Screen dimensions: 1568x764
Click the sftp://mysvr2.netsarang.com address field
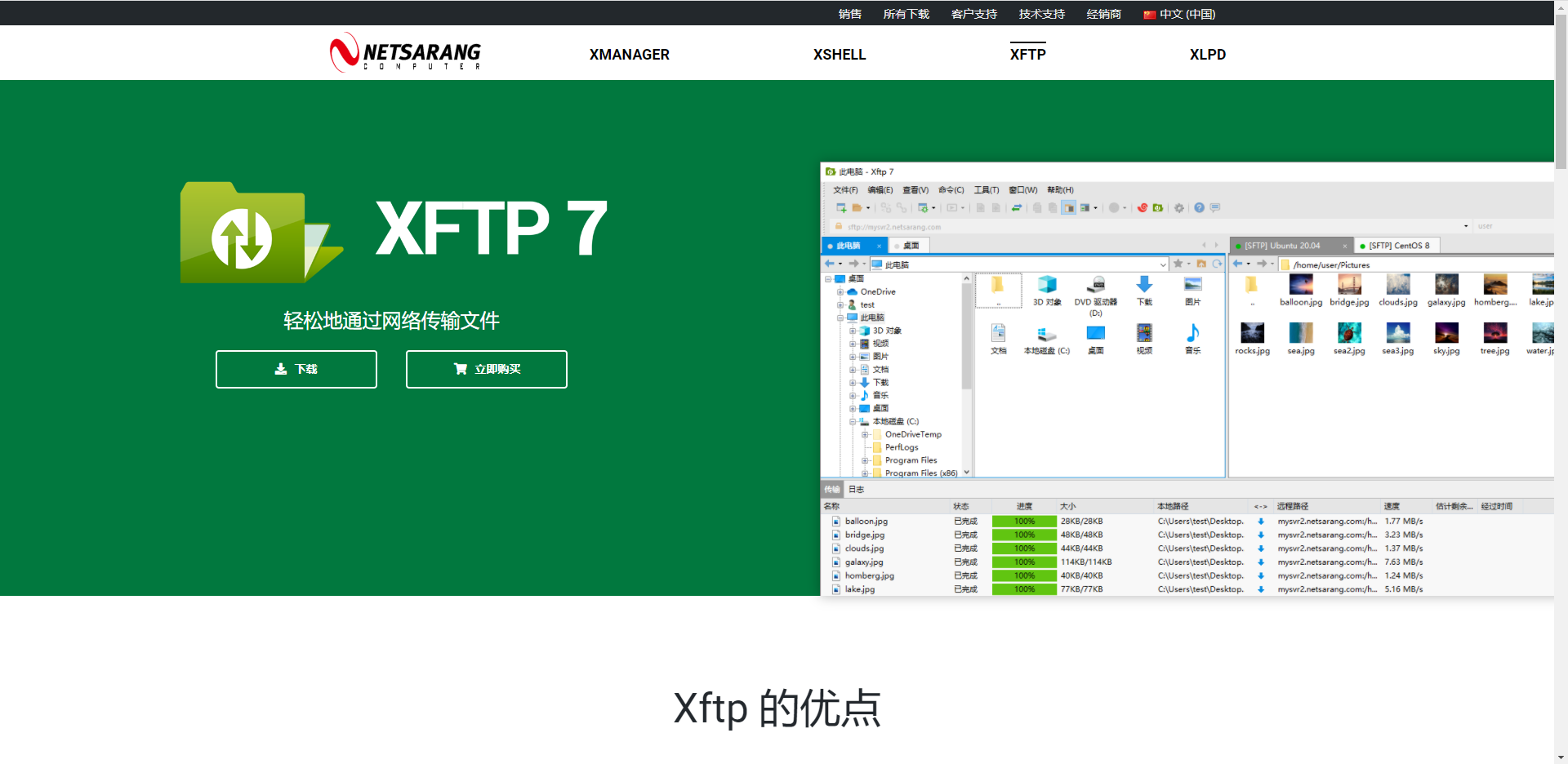coord(1151,227)
